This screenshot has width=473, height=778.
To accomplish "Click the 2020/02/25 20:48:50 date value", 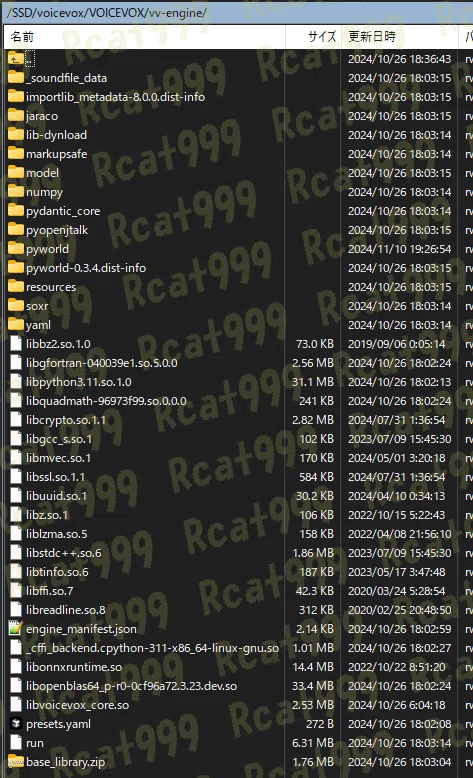I will pyautogui.click(x=400, y=610).
